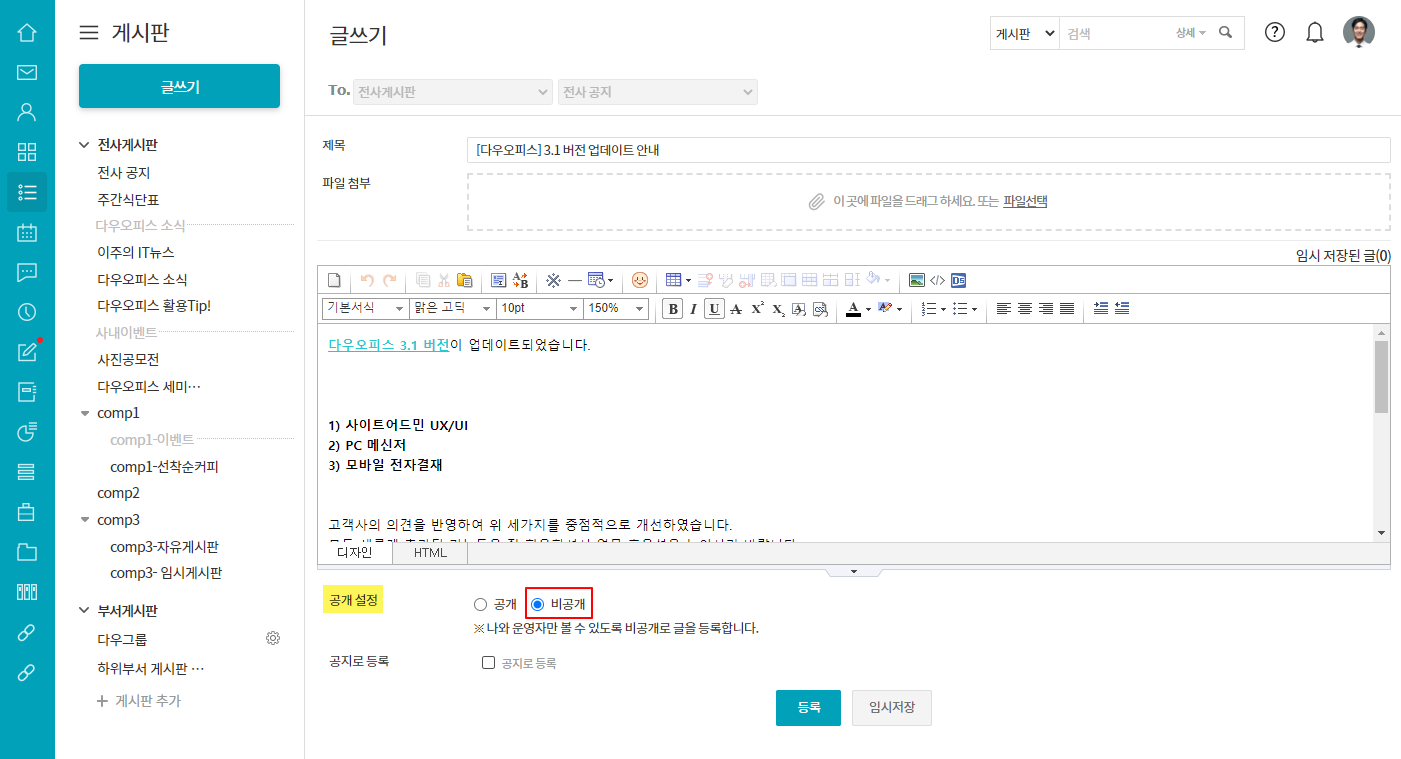Open the 맑은 고딕 font dropdown
This screenshot has width=1401, height=759.
tap(452, 308)
